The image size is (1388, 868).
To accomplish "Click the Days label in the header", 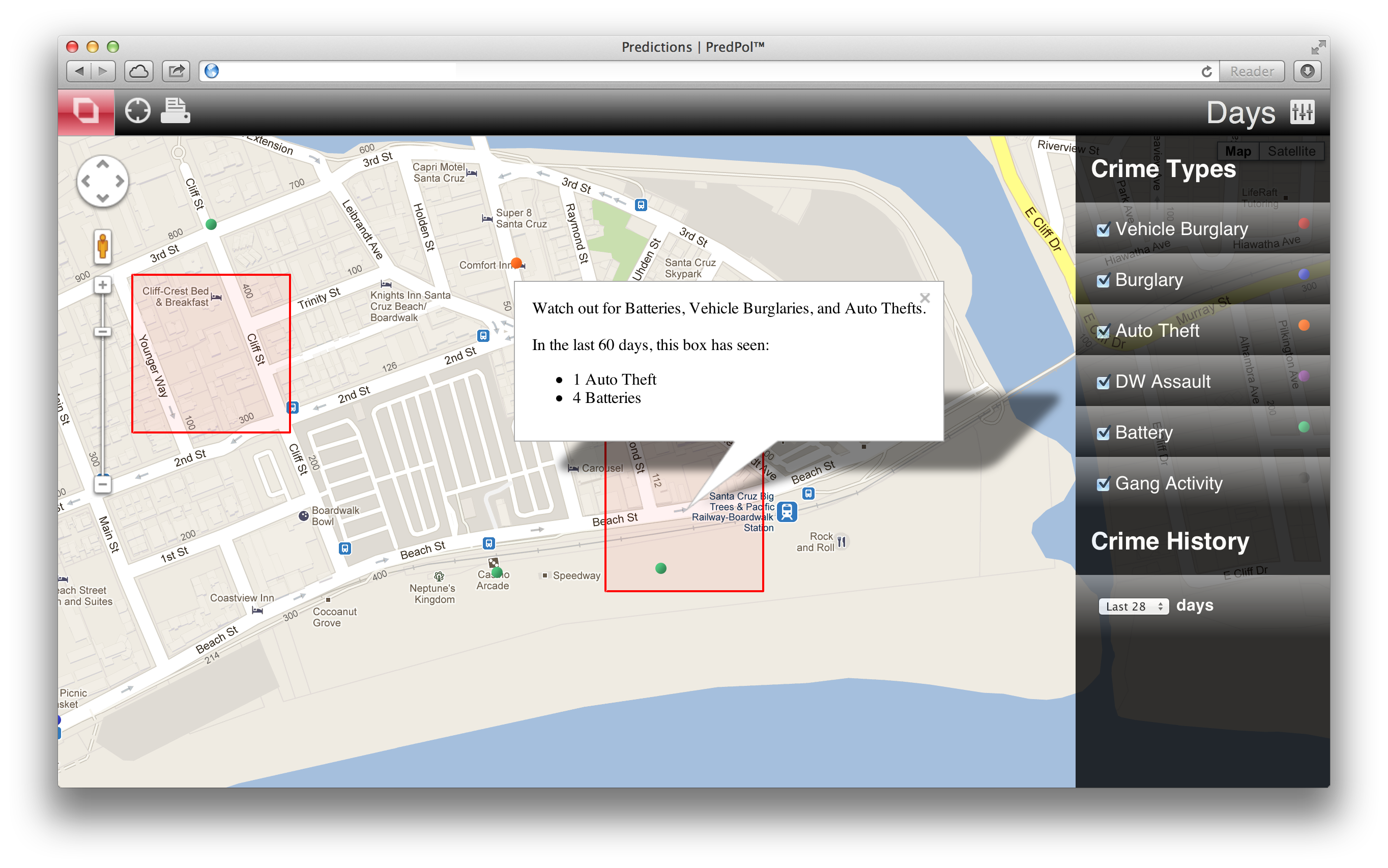I will pos(1240,112).
